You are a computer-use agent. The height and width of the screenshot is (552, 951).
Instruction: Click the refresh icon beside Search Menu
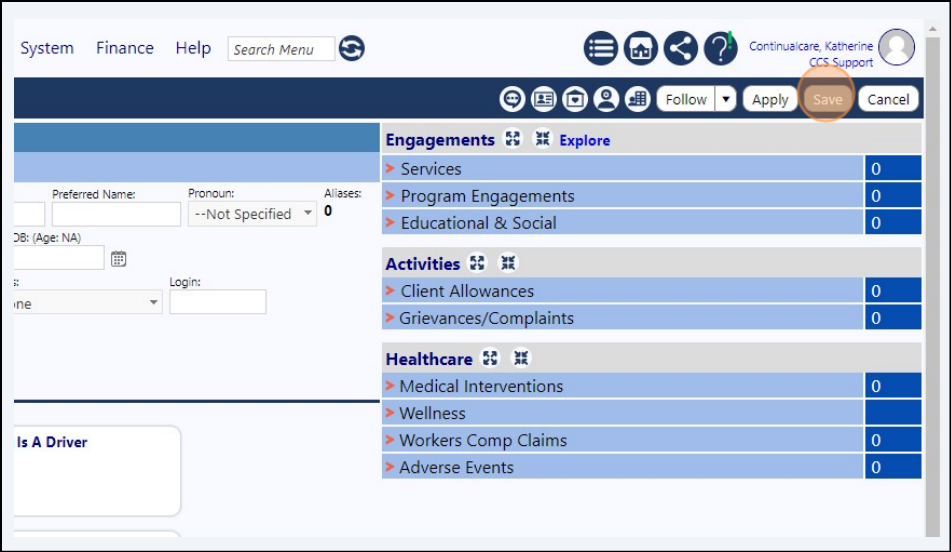point(352,49)
